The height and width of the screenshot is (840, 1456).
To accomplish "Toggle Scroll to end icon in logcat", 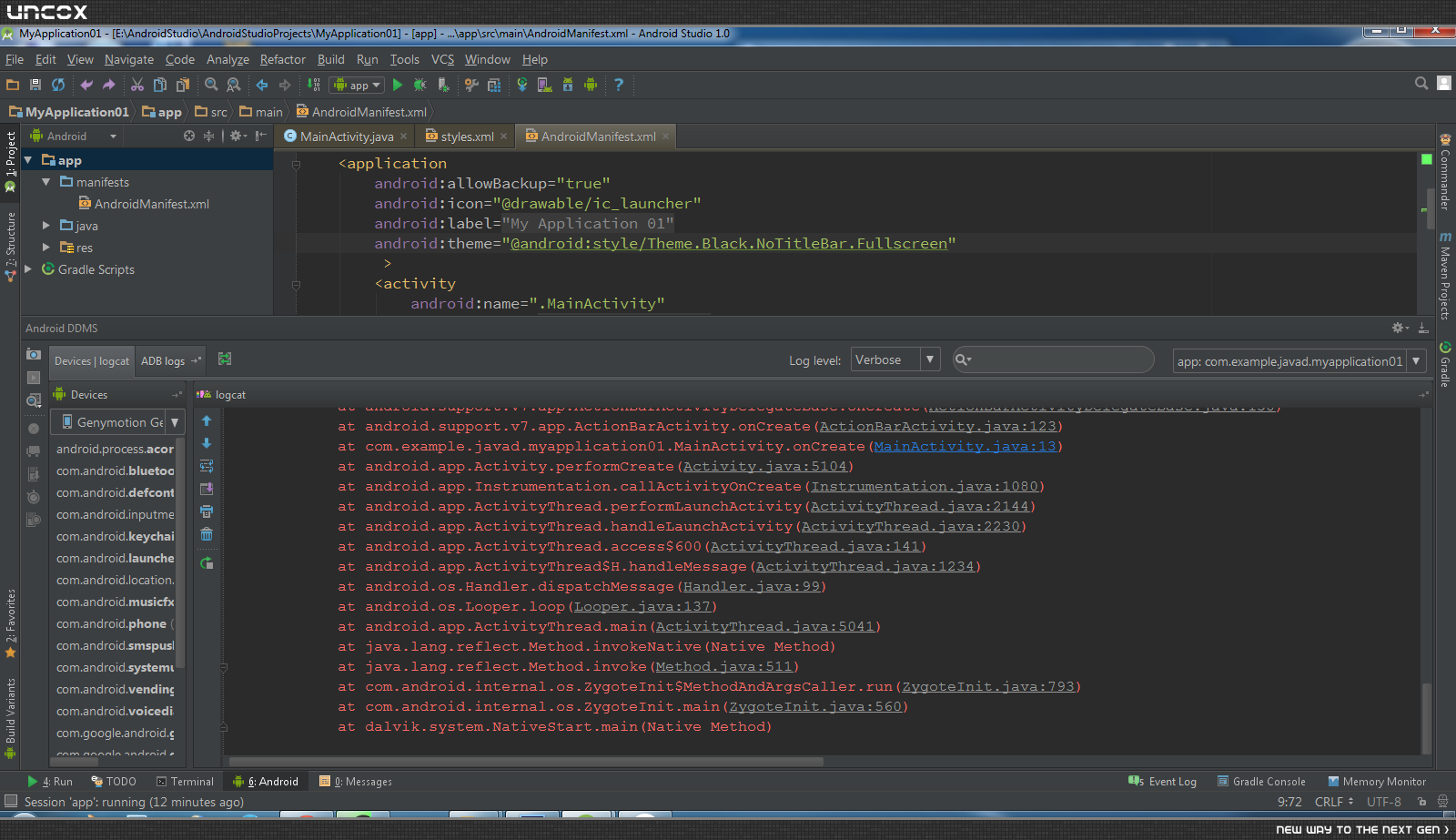I will click(207, 489).
